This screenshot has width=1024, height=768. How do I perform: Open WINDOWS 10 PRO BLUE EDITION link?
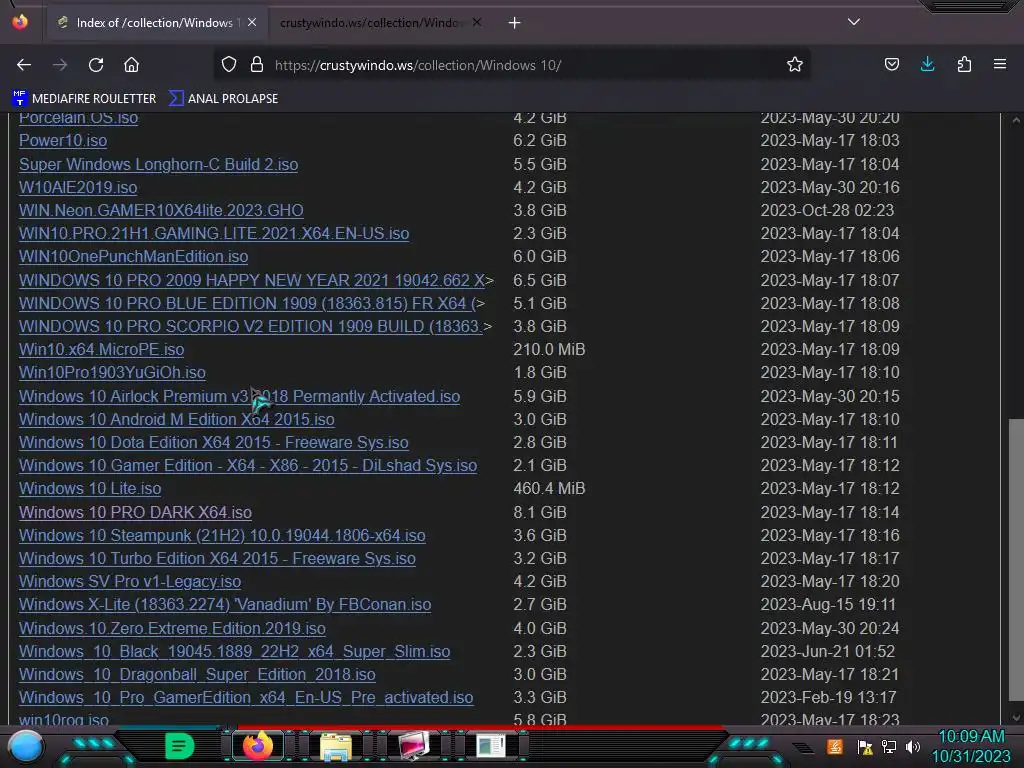[247, 303]
